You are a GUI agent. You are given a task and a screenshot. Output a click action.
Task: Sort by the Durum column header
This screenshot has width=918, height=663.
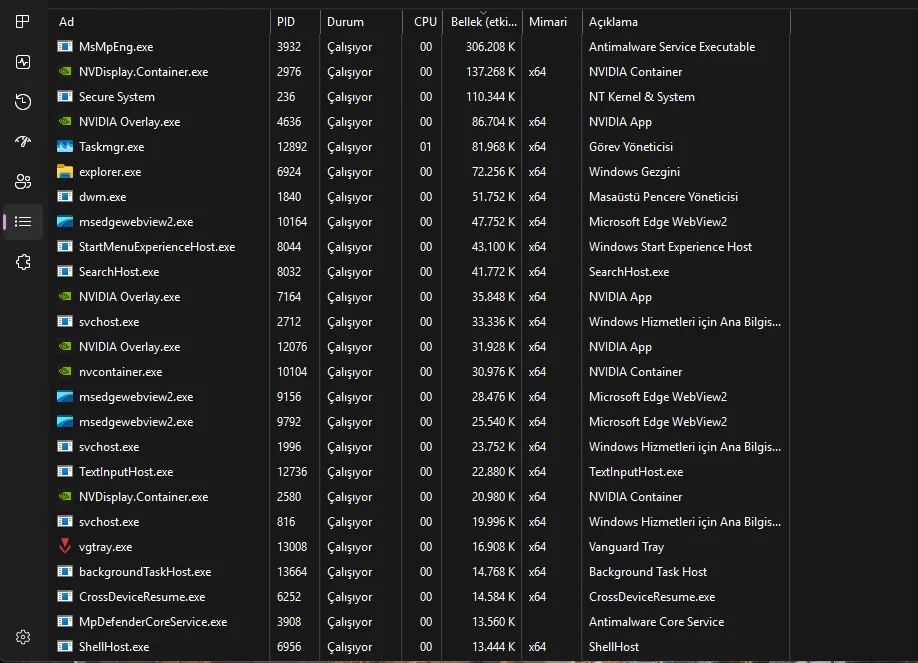pyautogui.click(x=361, y=22)
